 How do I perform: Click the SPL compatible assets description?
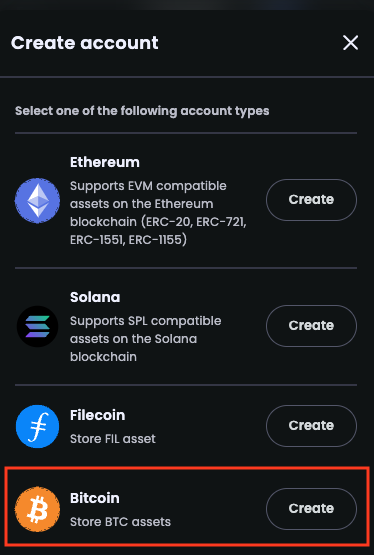[146, 339]
